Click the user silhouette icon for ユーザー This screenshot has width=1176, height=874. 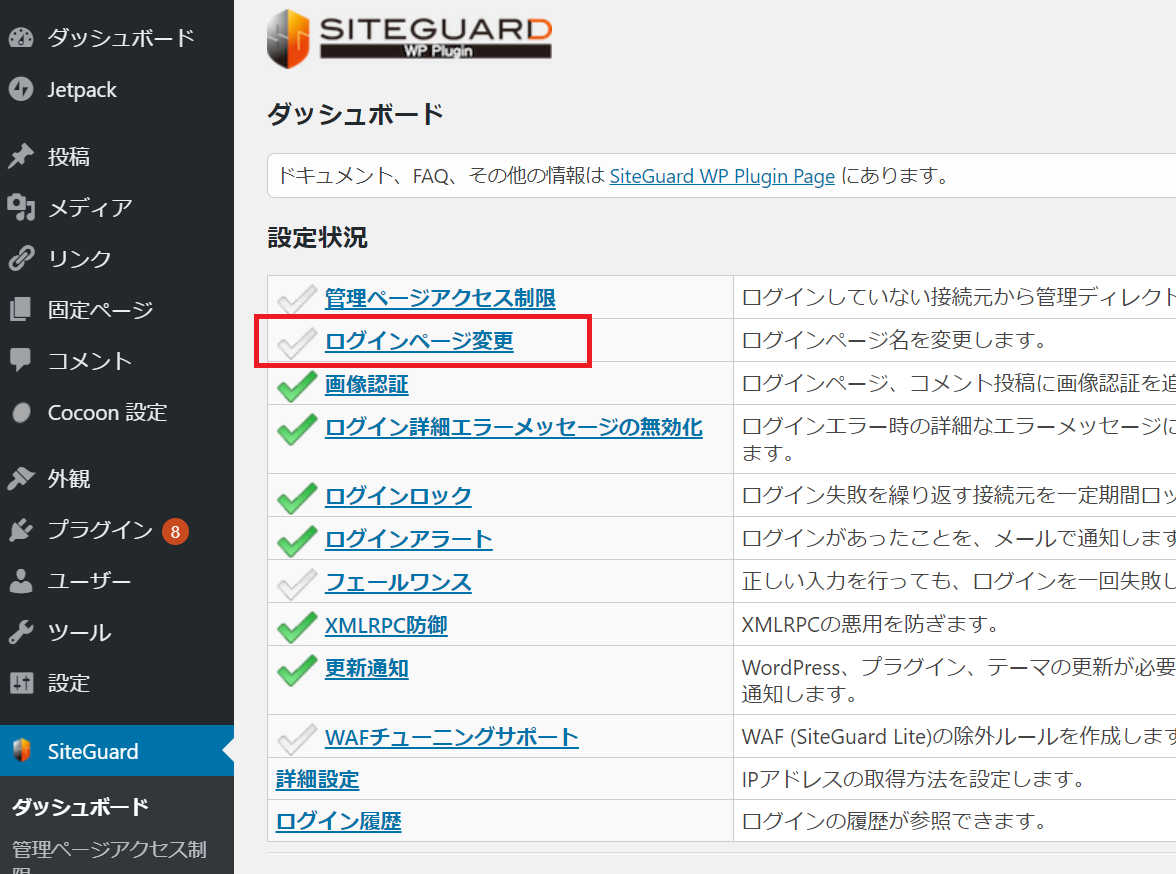click(21, 581)
